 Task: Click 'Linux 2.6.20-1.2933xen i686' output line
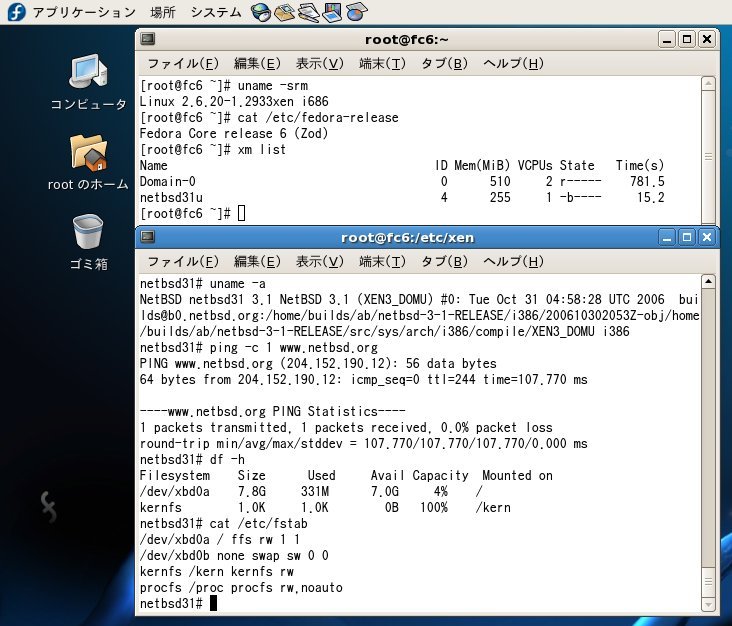[234, 101]
